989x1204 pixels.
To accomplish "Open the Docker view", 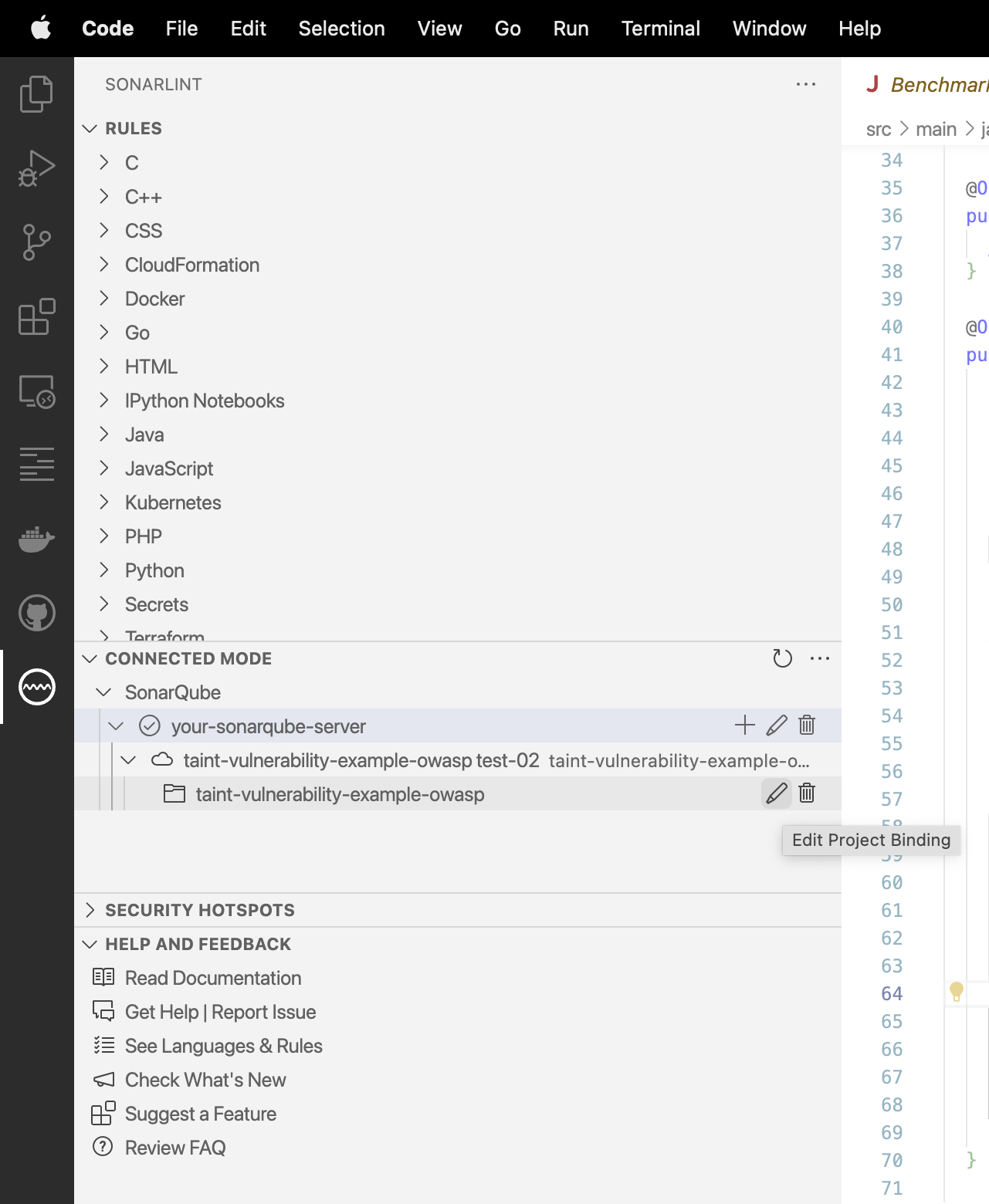I will tap(36, 539).
